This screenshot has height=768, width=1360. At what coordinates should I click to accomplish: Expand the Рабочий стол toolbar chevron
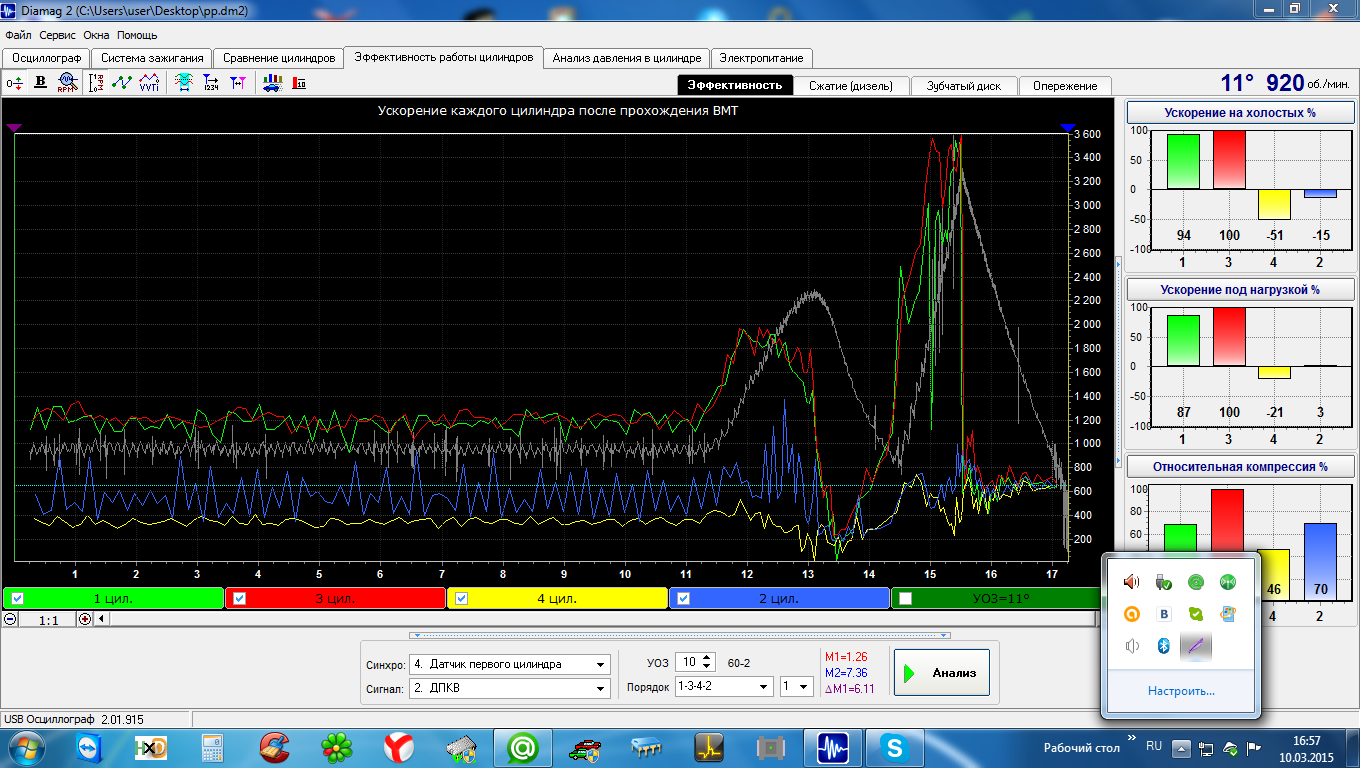click(x=1131, y=738)
